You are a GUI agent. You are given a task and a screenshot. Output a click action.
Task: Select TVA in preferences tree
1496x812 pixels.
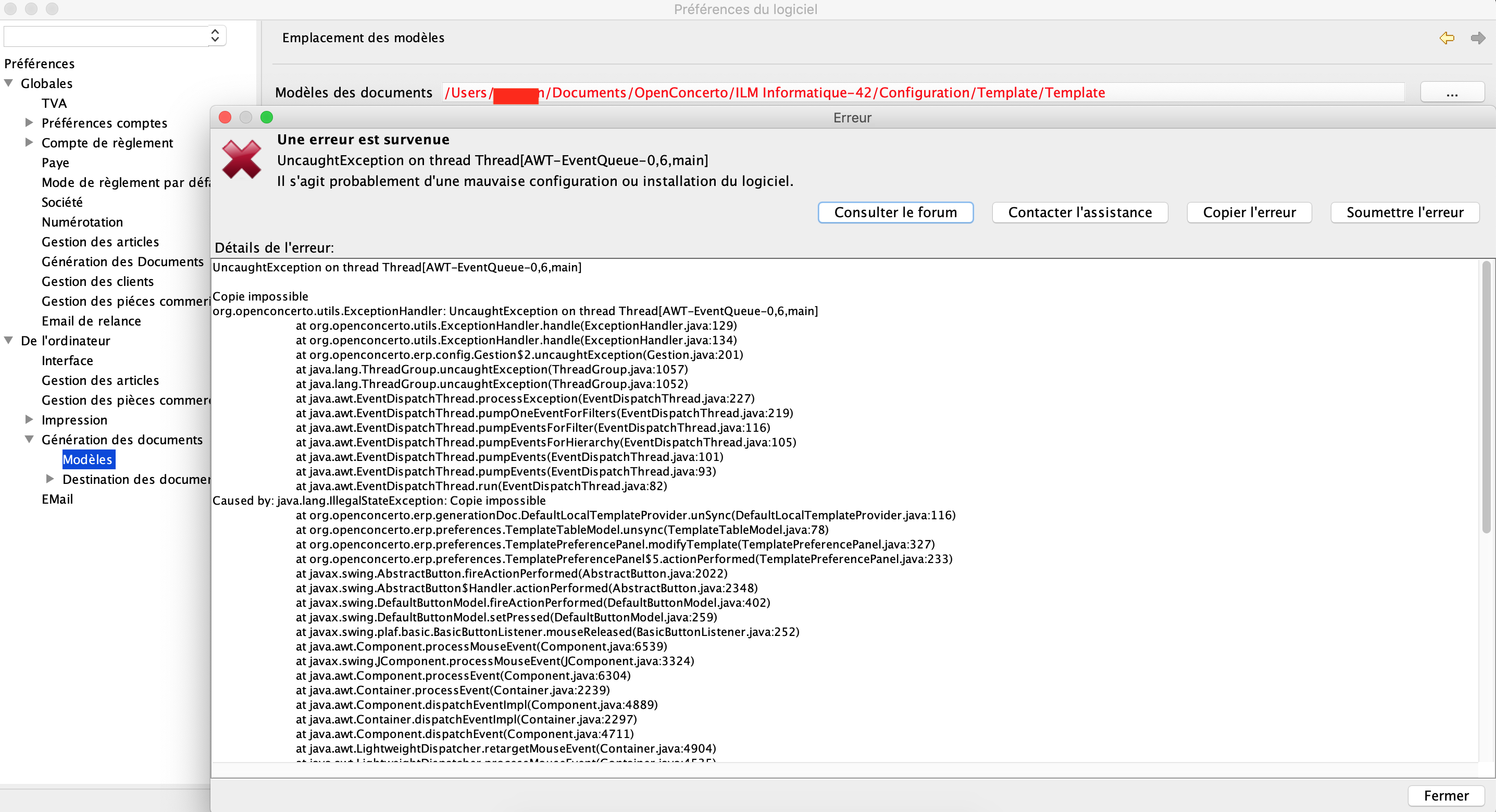point(54,103)
